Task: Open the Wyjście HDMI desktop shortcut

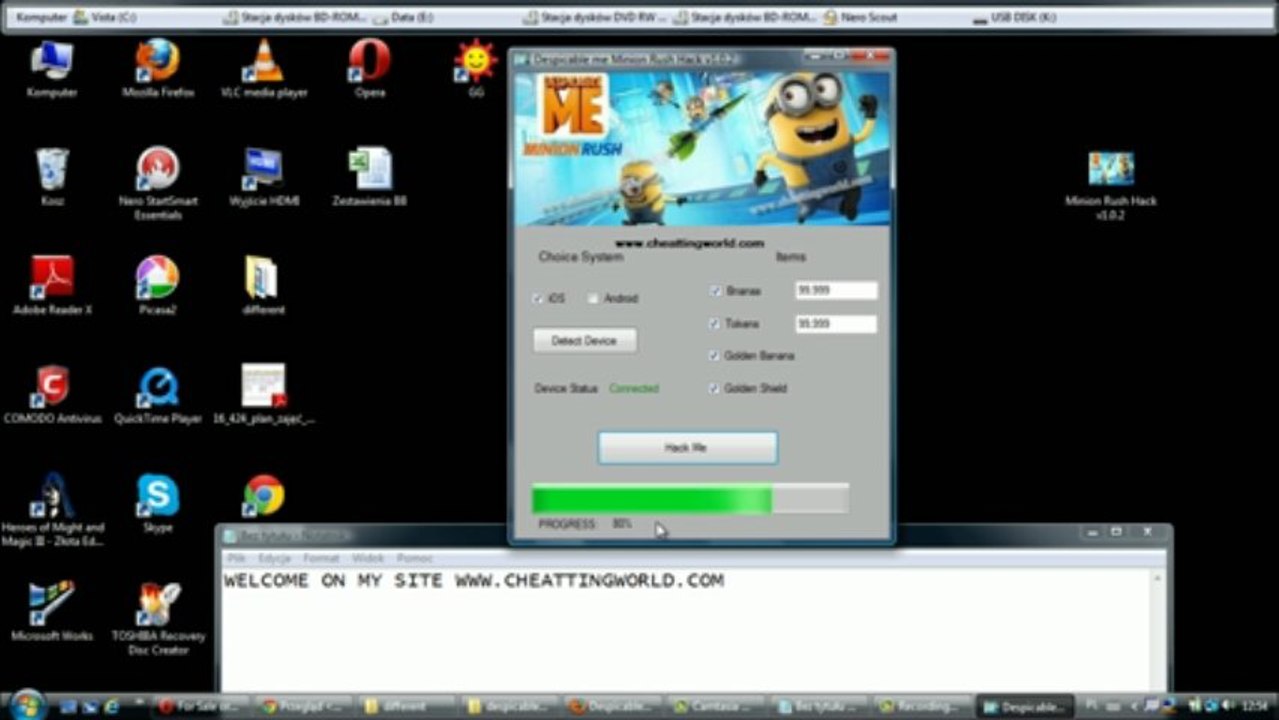Action: tap(263, 177)
